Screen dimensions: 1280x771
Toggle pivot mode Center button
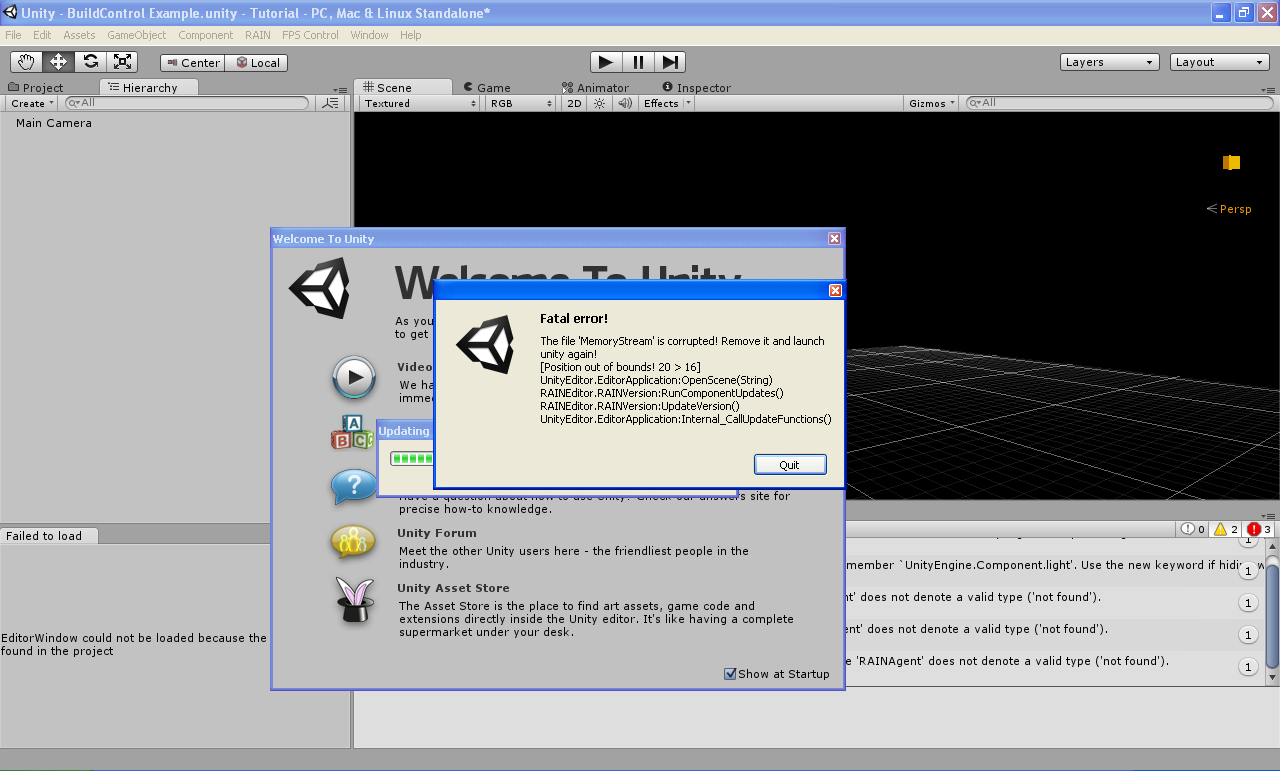coord(192,62)
